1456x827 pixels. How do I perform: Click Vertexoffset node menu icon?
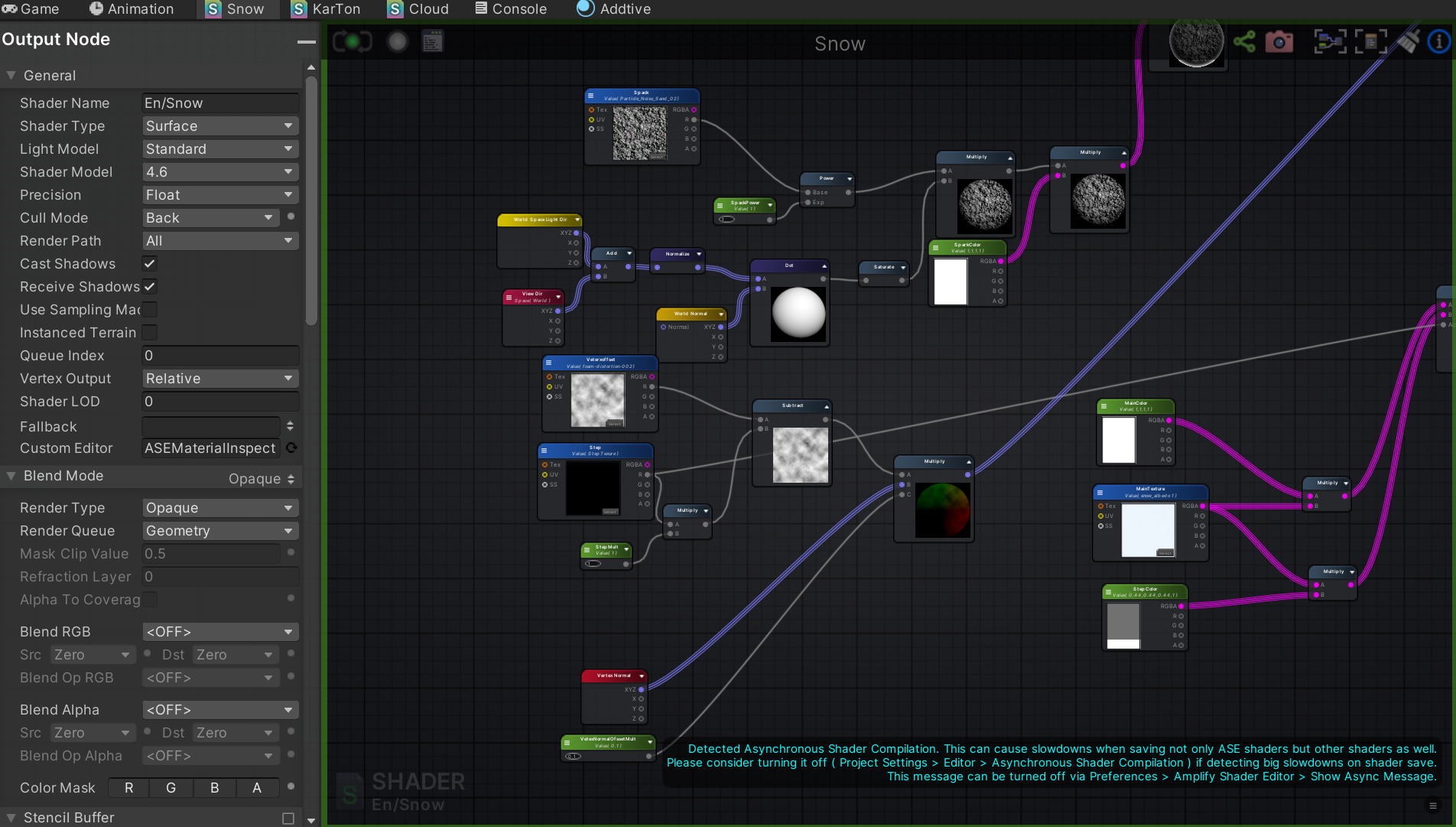click(x=548, y=363)
